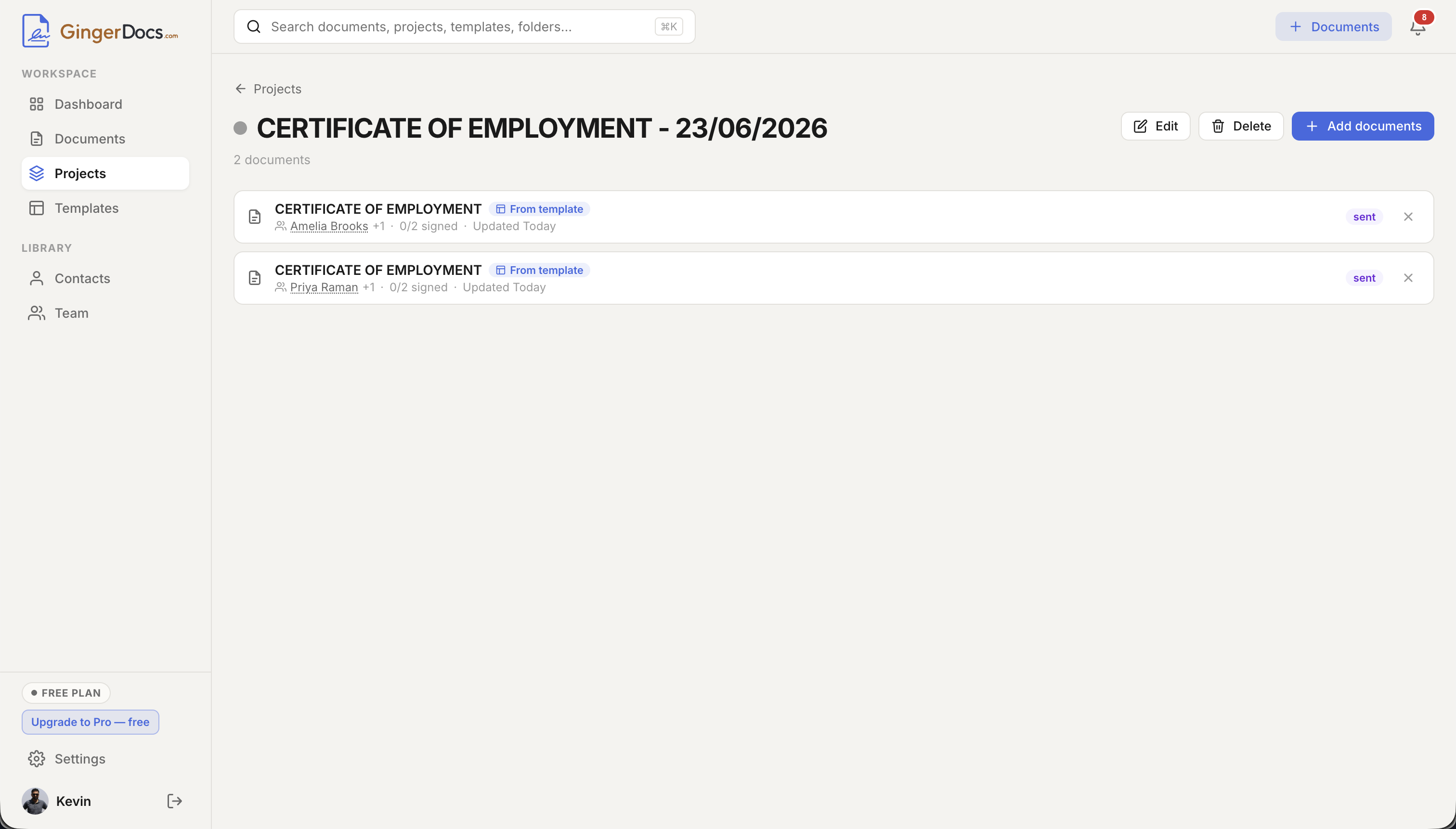Screen dimensions: 1456x829
Task: Click the grey project status dot
Action: [x=240, y=128]
